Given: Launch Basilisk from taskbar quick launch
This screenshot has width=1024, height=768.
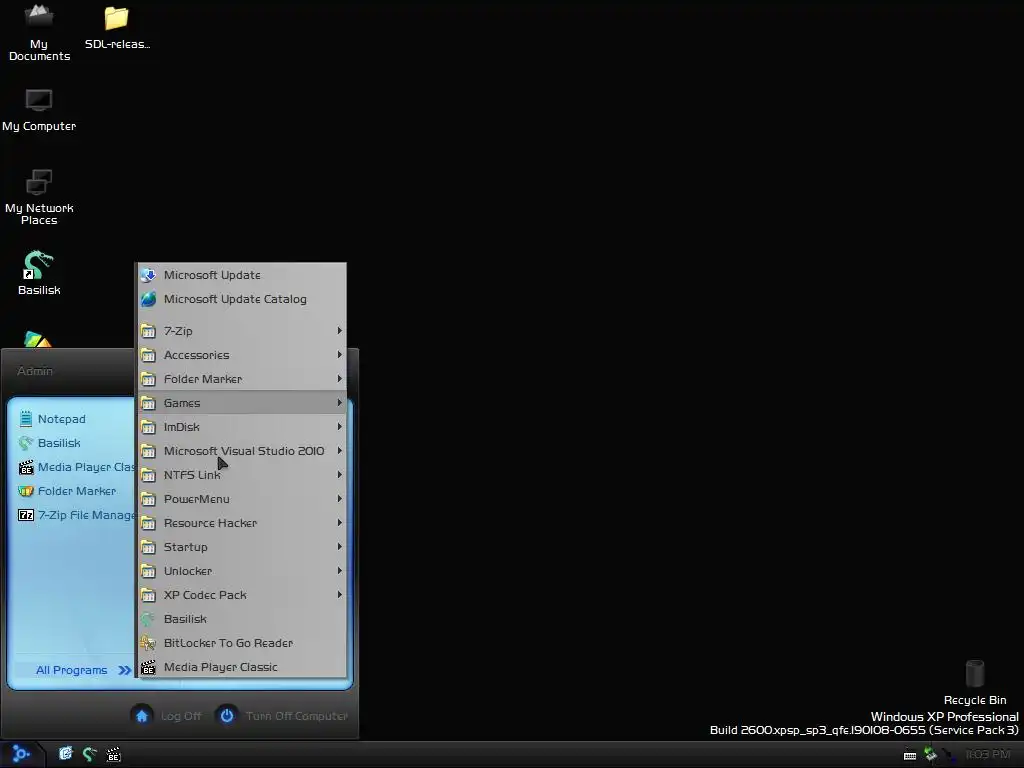Looking at the screenshot, I should click(89, 754).
